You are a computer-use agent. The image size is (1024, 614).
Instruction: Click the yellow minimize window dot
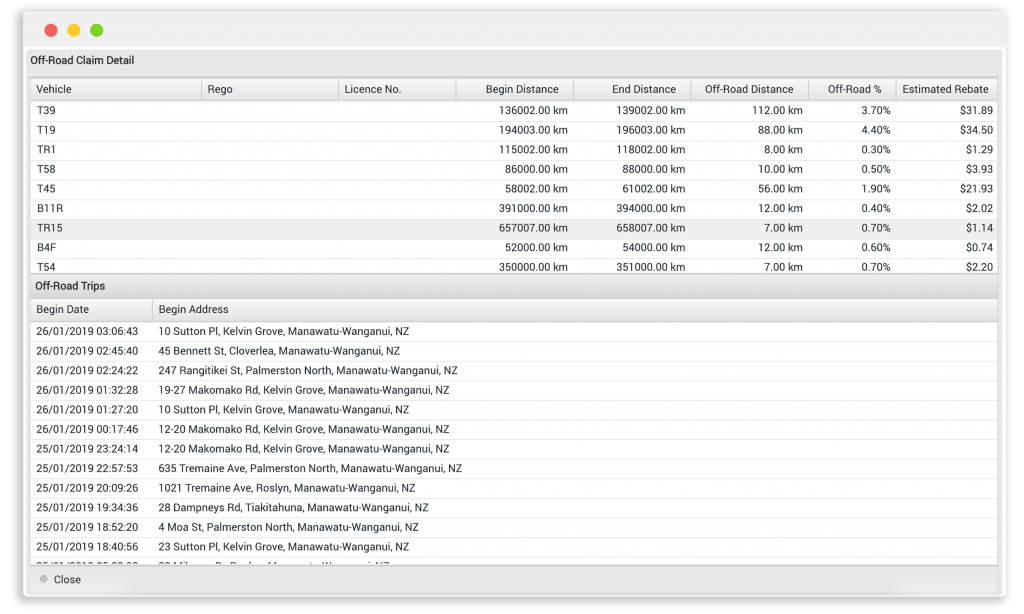[x=74, y=30]
